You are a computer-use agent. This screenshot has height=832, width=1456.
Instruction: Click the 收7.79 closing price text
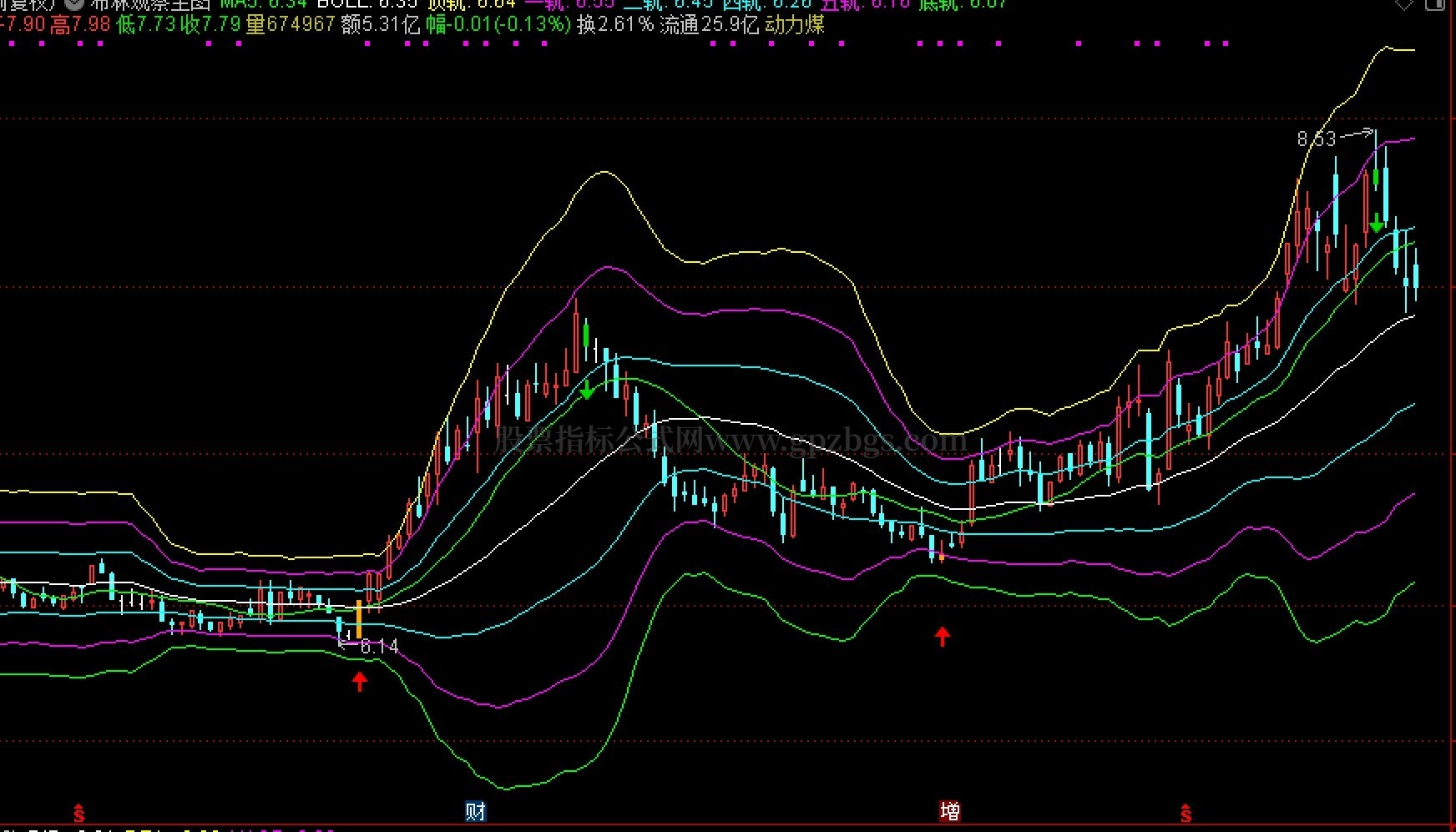tap(210, 25)
